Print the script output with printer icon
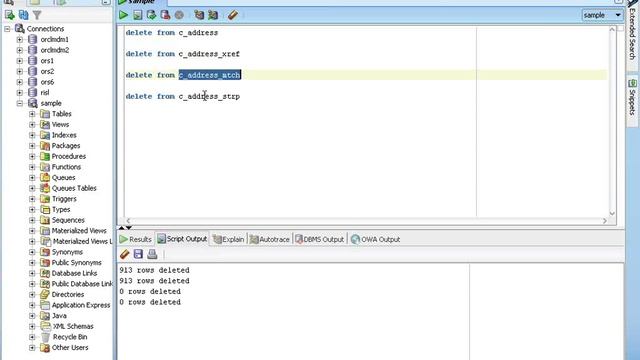 [x=152, y=254]
